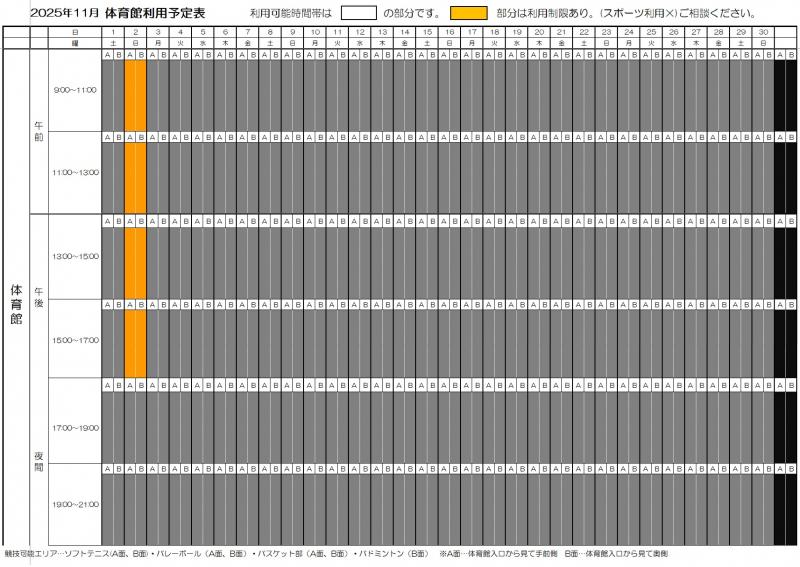This screenshot has height=567, width=800.
Task: Select the 15:00~17:00 time slot label
Action: (x=75, y=341)
